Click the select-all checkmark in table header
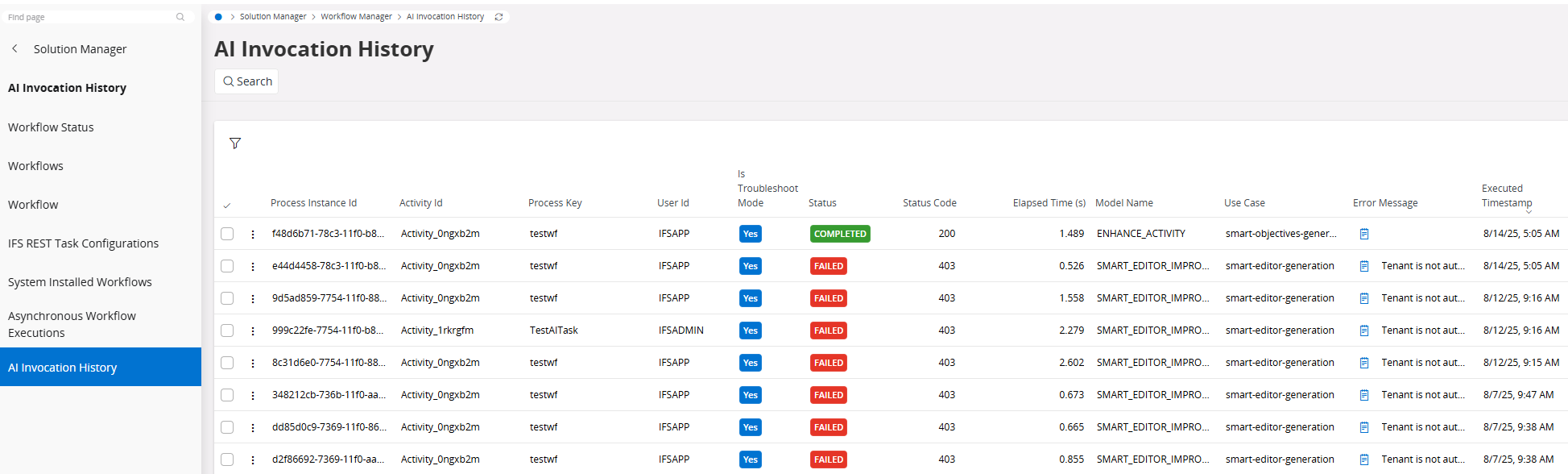 [x=227, y=206]
